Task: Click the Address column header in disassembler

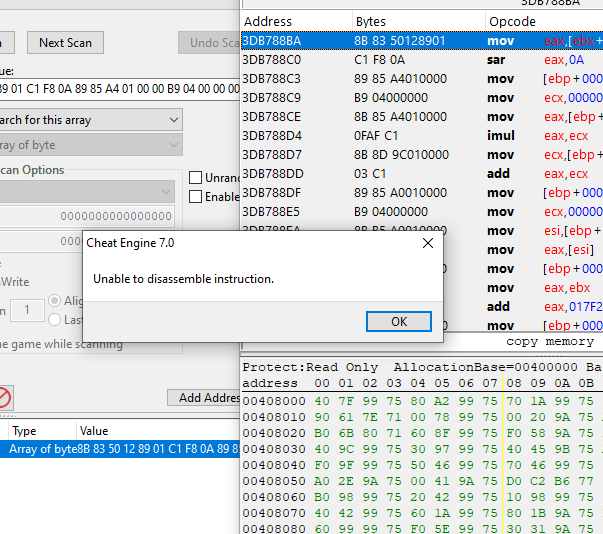Action: [297, 22]
